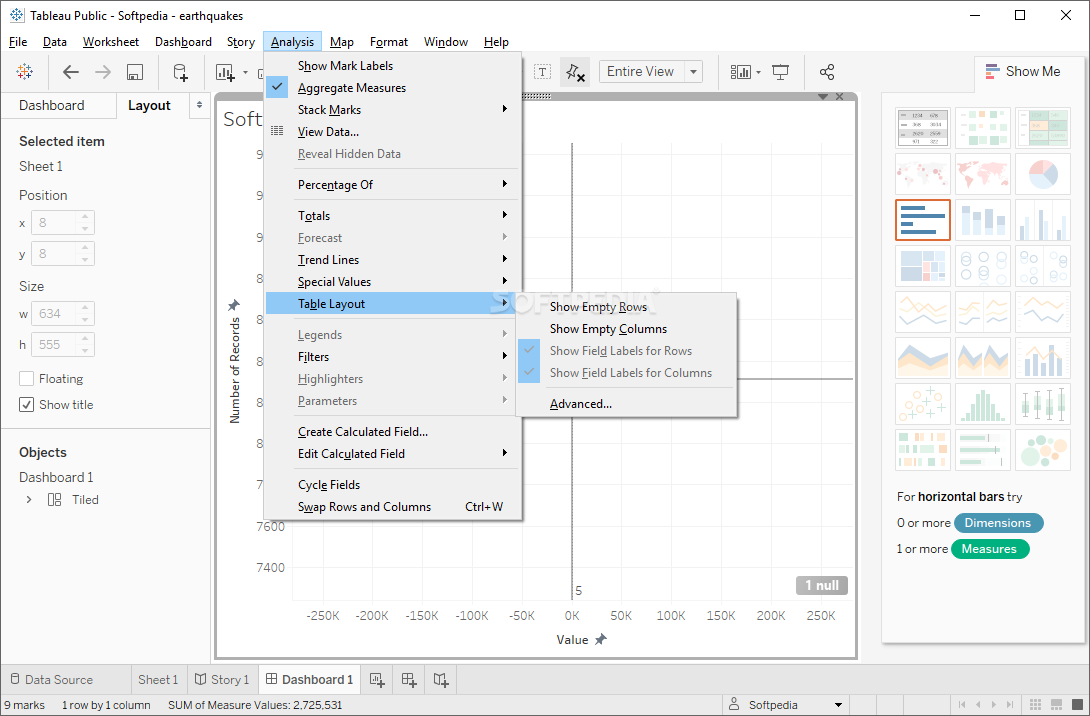This screenshot has height=716, width=1090.
Task: Click the x position input field
Action: pos(56,223)
